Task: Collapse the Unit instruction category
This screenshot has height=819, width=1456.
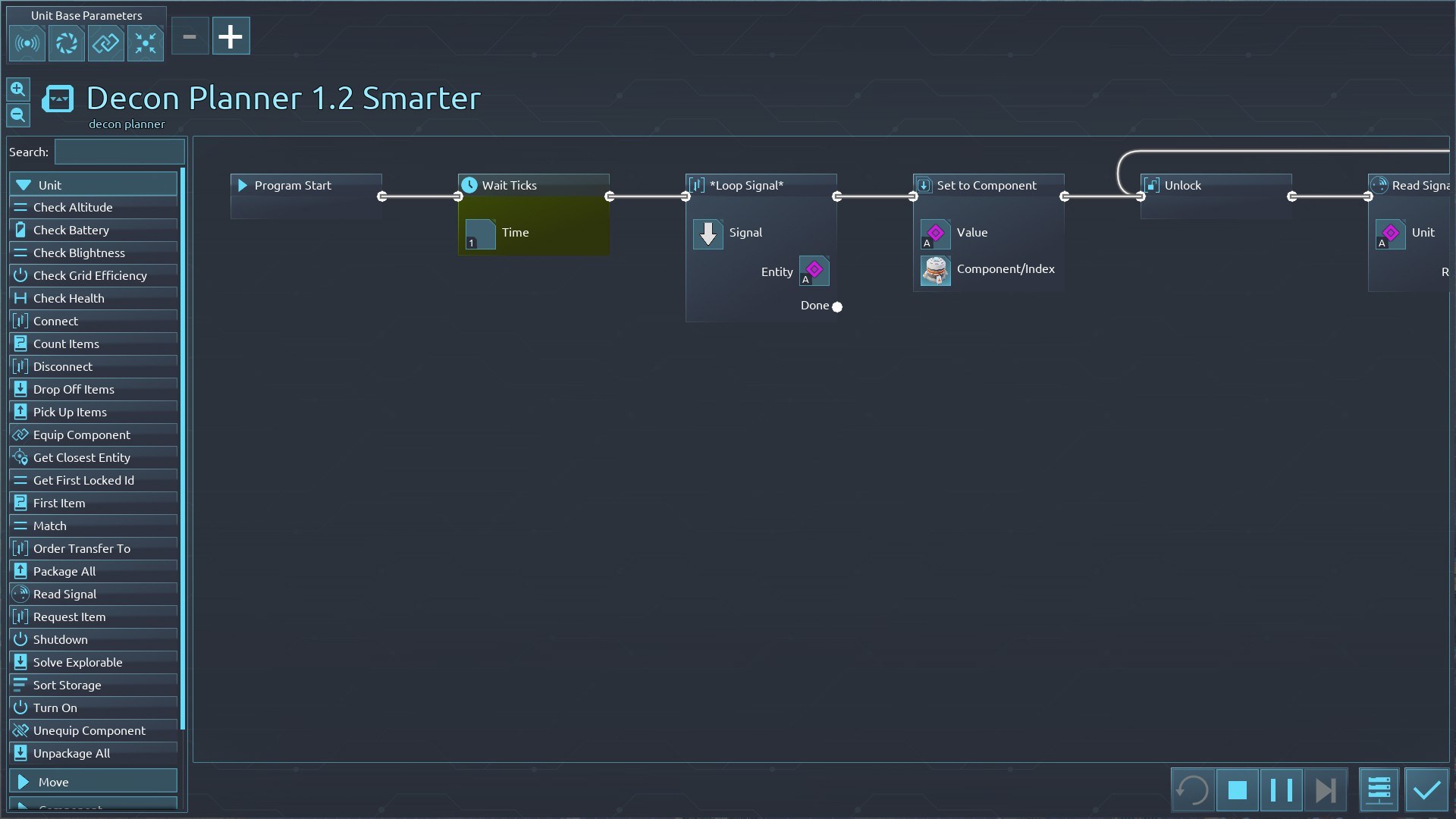Action: coord(93,185)
